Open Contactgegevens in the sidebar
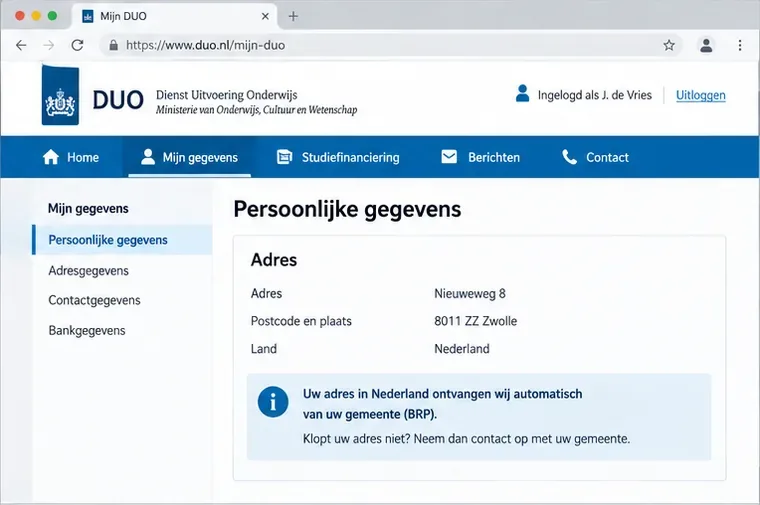760x505 pixels. [x=95, y=300]
